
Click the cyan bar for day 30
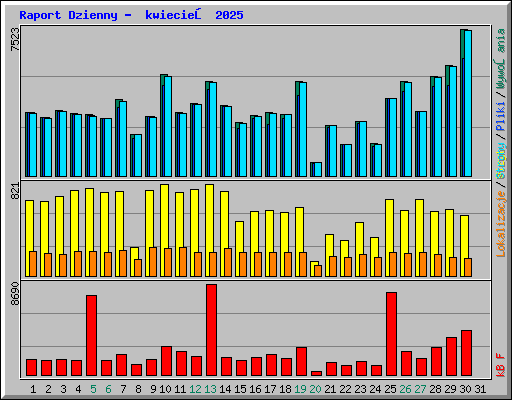(x=468, y=103)
